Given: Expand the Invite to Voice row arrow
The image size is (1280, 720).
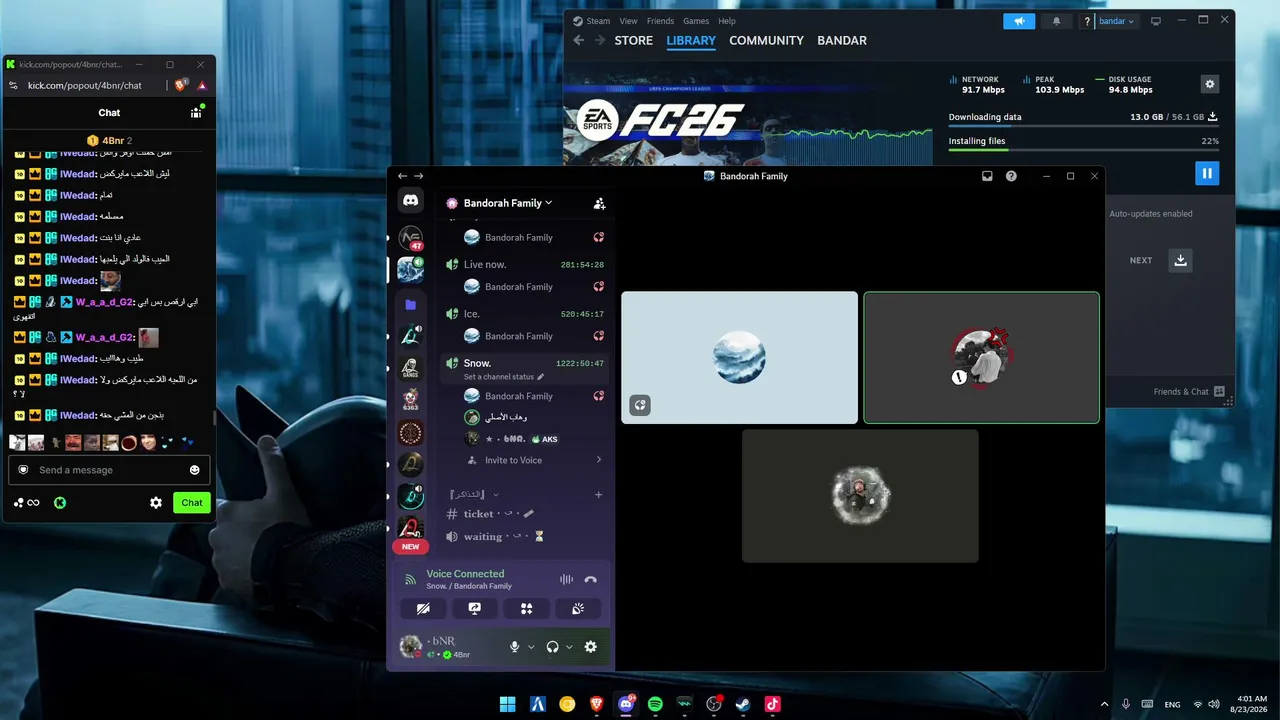Looking at the screenshot, I should click(599, 460).
